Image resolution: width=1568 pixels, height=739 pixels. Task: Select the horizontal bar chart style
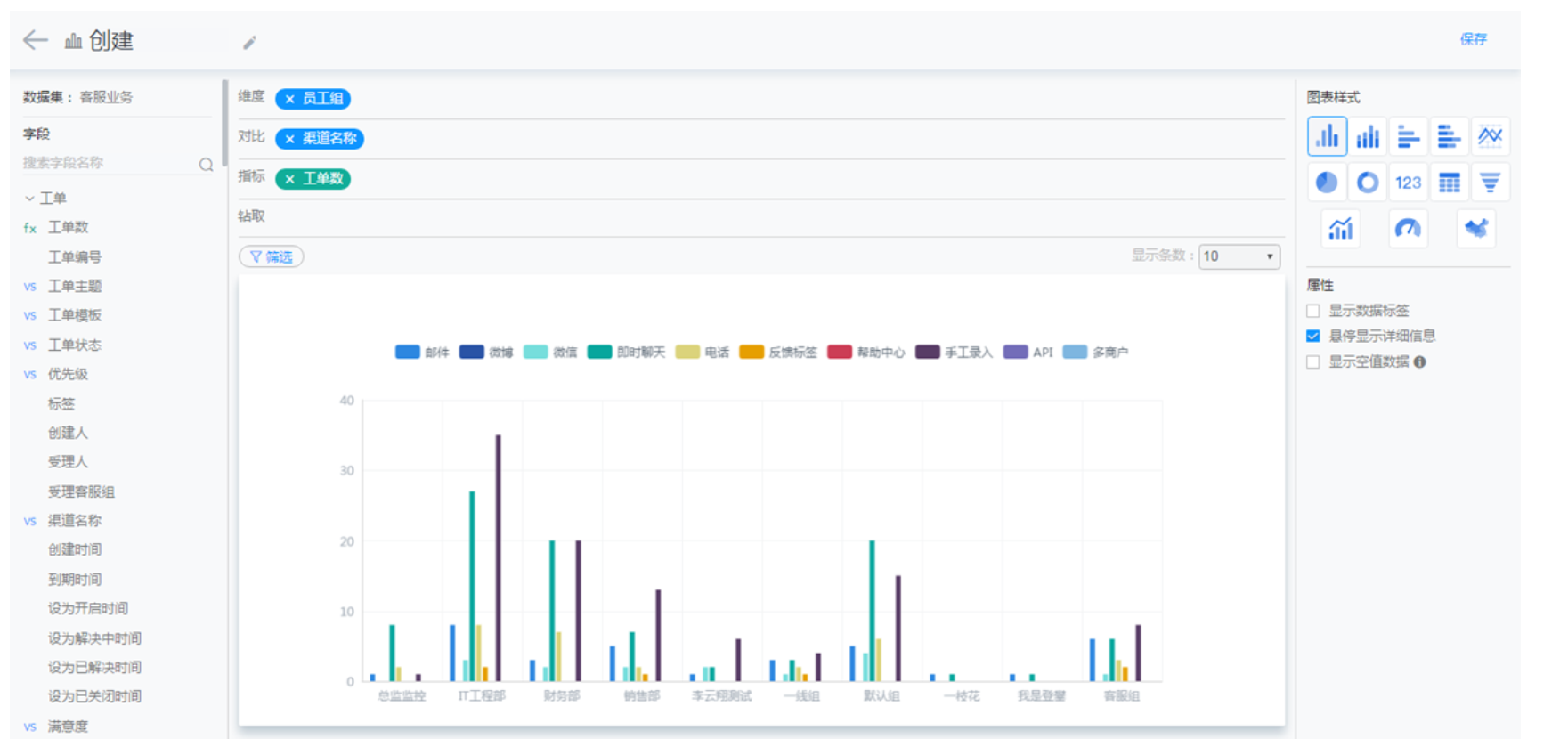pos(1409,136)
